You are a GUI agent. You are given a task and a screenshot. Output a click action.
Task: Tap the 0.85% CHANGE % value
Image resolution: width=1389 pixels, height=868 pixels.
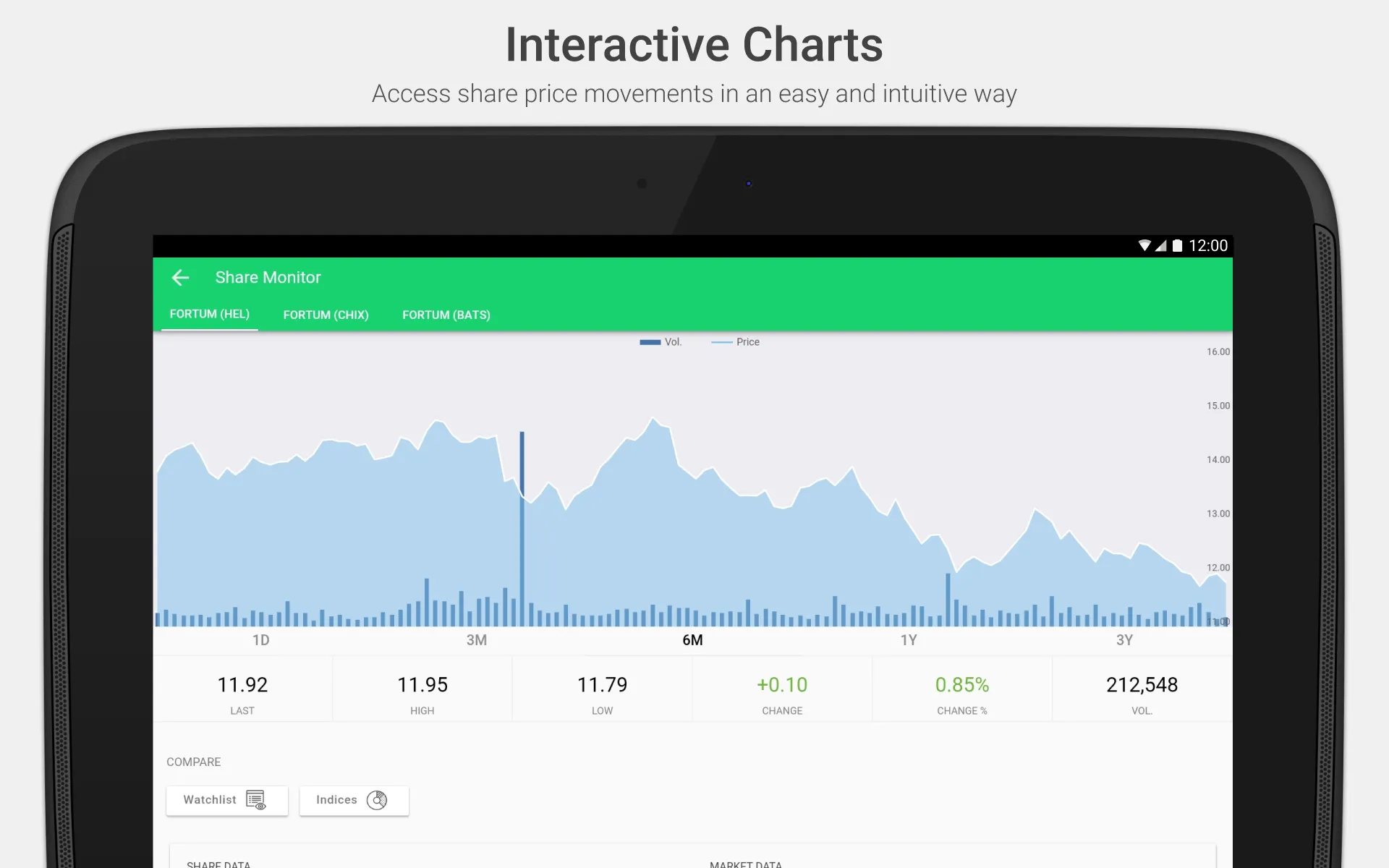click(962, 684)
